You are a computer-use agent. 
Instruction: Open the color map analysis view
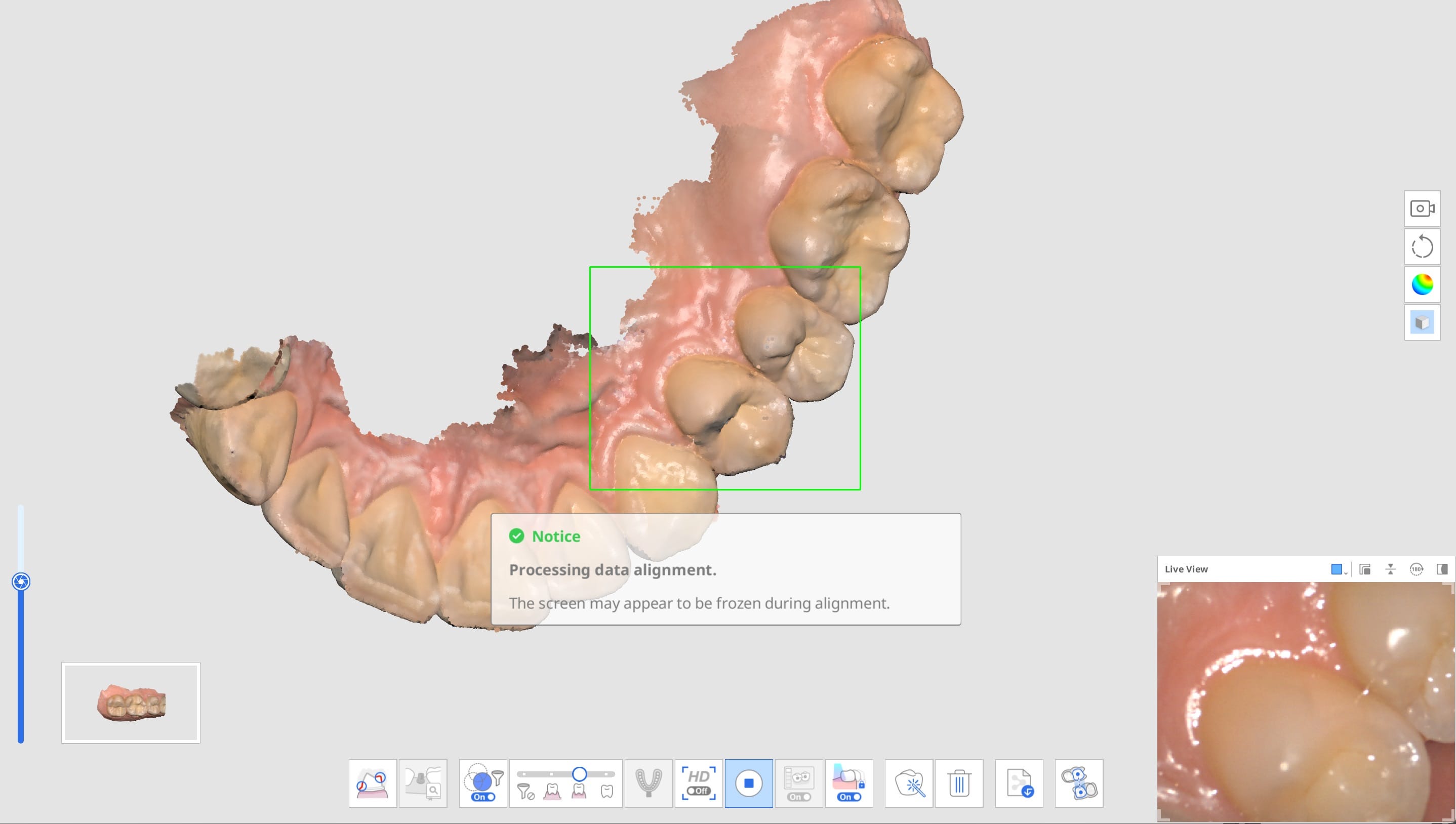pos(1422,284)
